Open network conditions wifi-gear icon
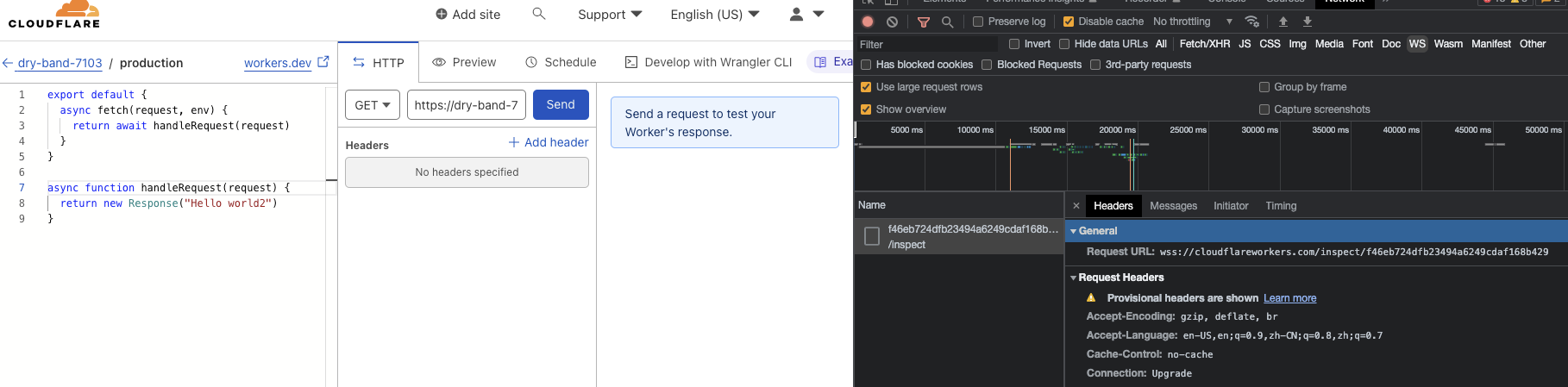The height and width of the screenshot is (387, 1568). [x=1252, y=22]
